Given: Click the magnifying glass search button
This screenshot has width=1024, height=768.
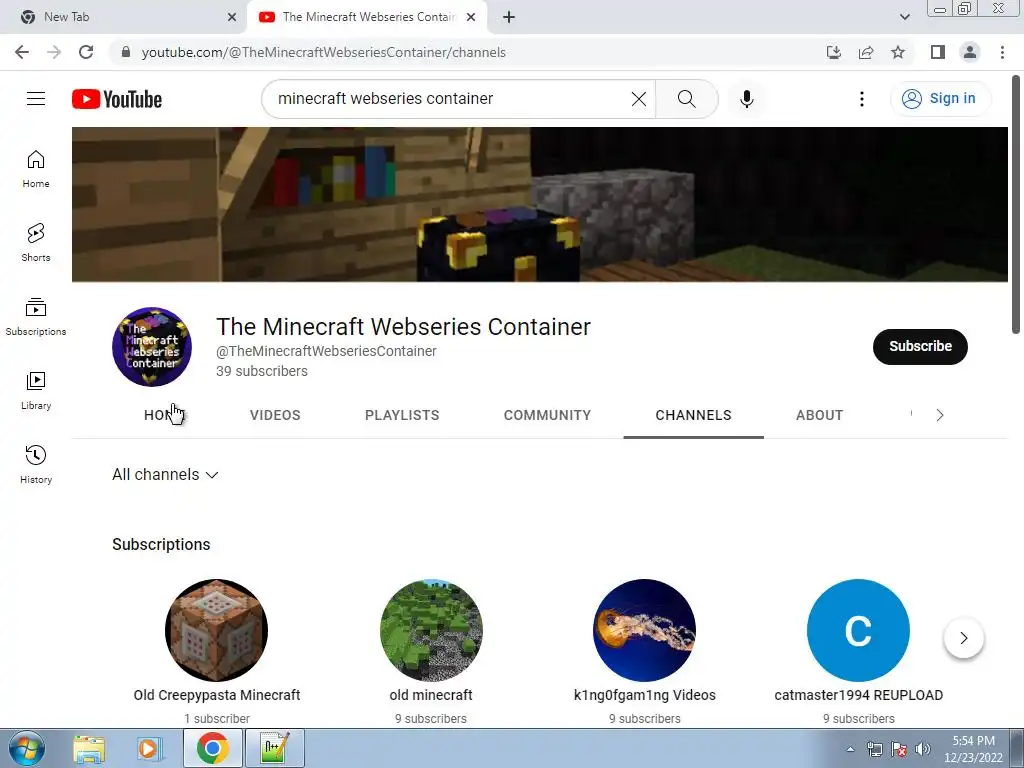Looking at the screenshot, I should tap(686, 99).
